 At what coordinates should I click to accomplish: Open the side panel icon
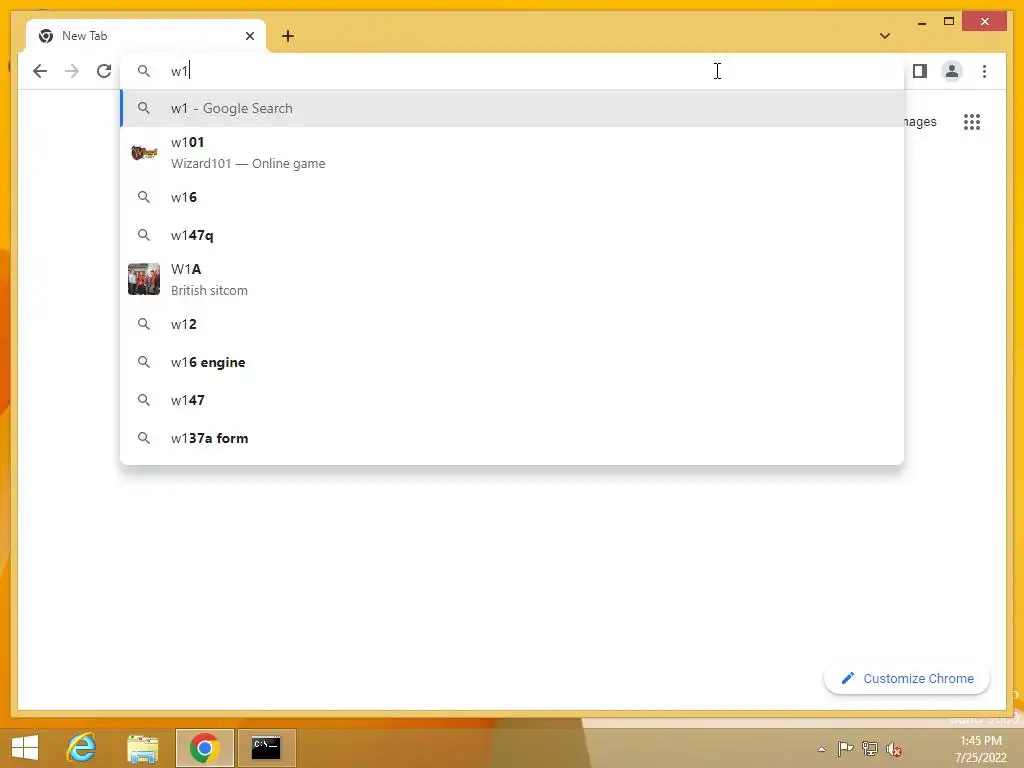pos(920,71)
